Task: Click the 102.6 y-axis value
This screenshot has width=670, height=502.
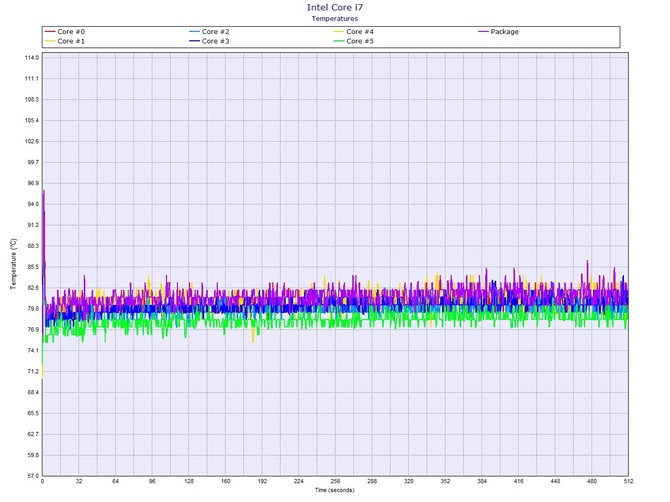Action: click(x=32, y=141)
